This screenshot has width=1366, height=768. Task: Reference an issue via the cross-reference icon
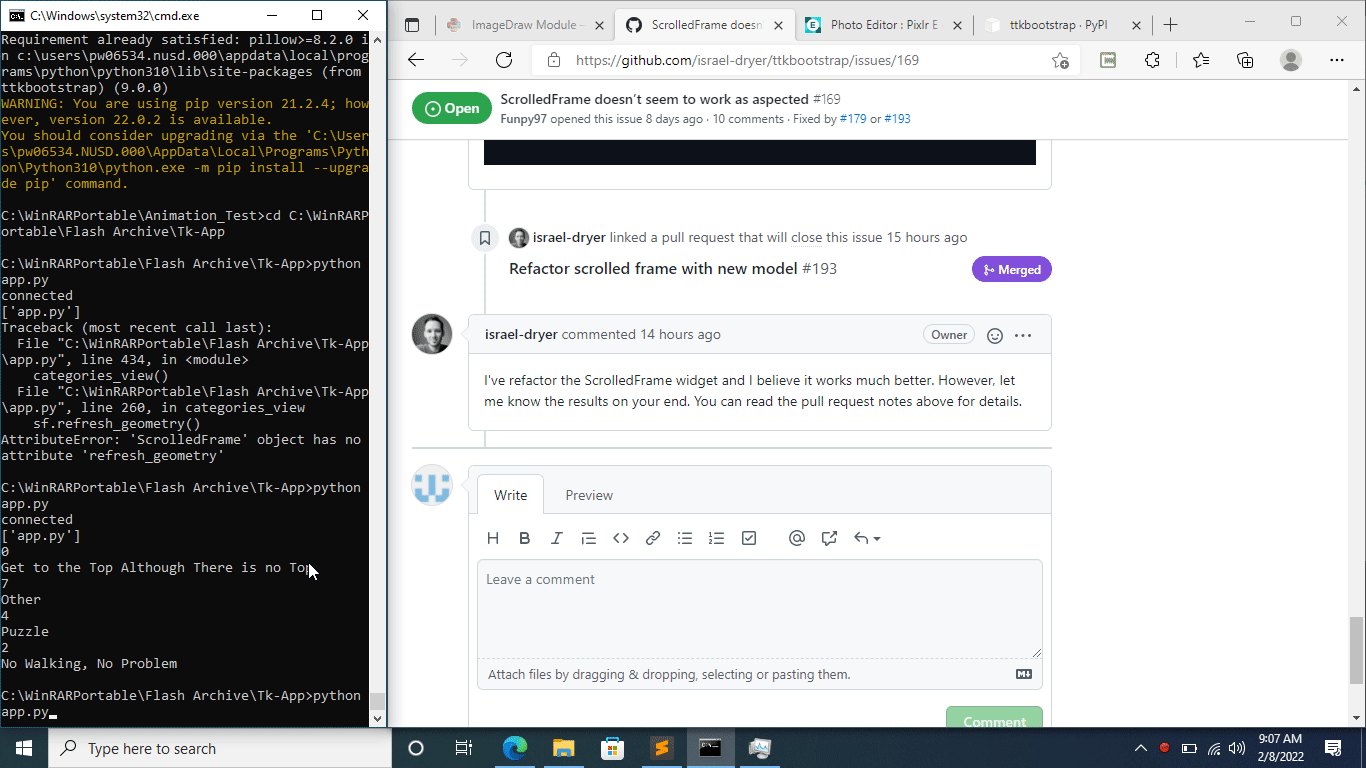pos(829,538)
